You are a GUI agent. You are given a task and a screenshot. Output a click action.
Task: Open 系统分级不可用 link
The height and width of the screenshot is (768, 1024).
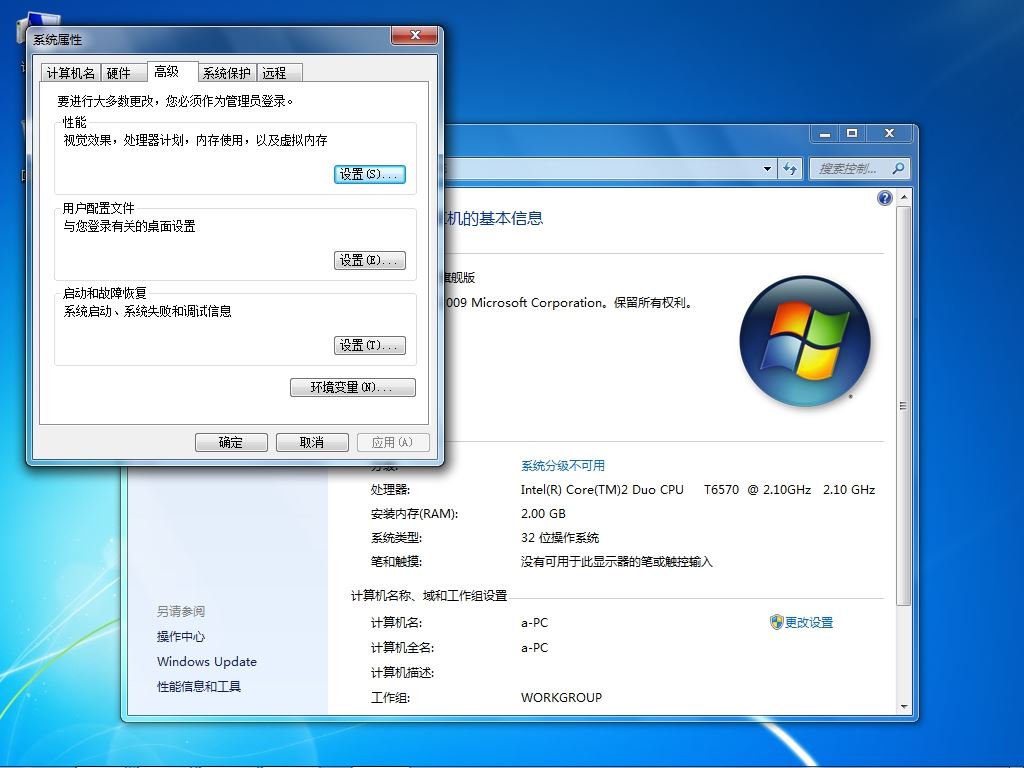click(x=563, y=466)
